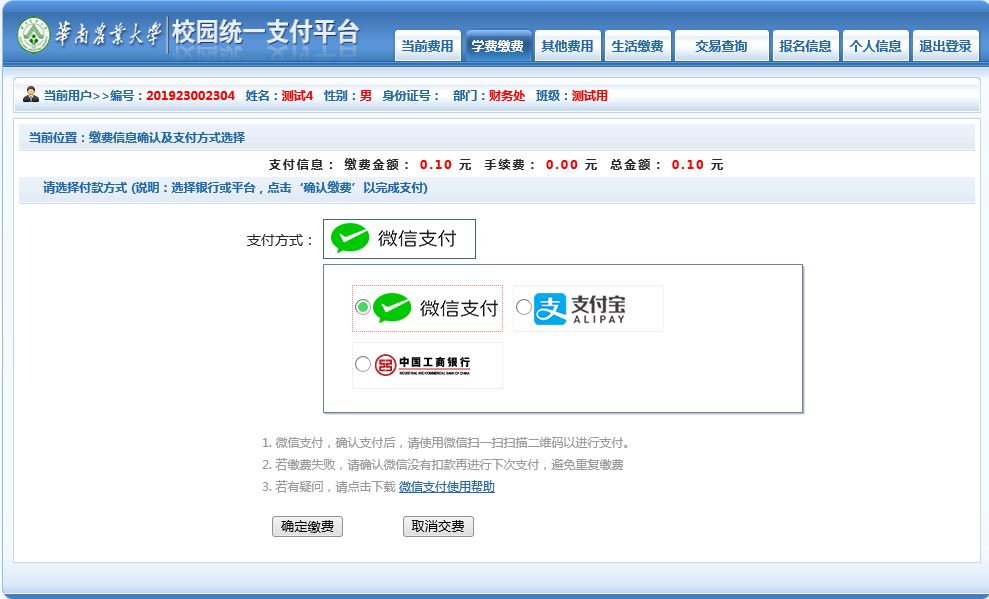Click the name value 测试4
Viewport: 989px width, 599px height.
pyautogui.click(x=297, y=96)
